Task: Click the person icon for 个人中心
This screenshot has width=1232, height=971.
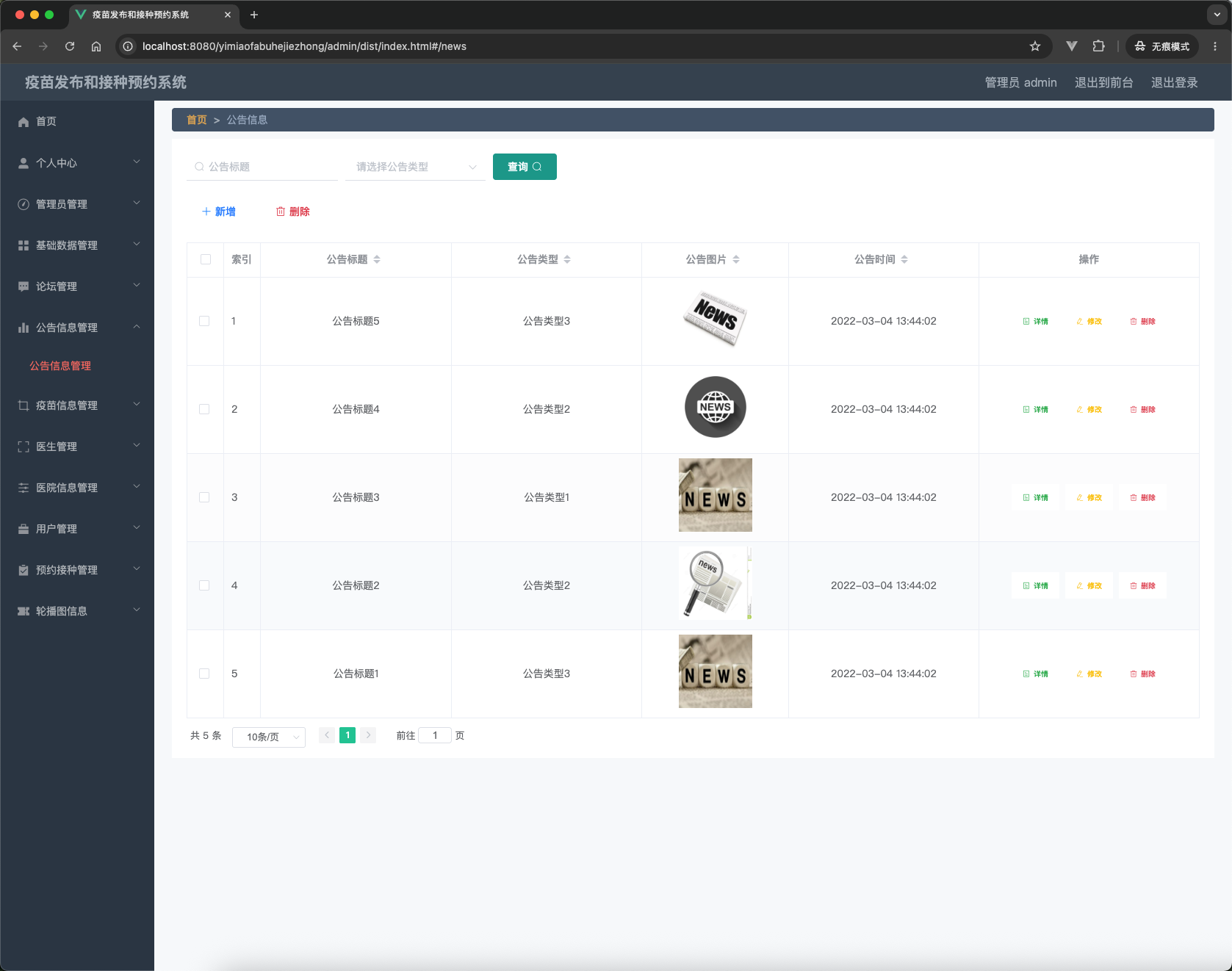Action: pyautogui.click(x=24, y=163)
